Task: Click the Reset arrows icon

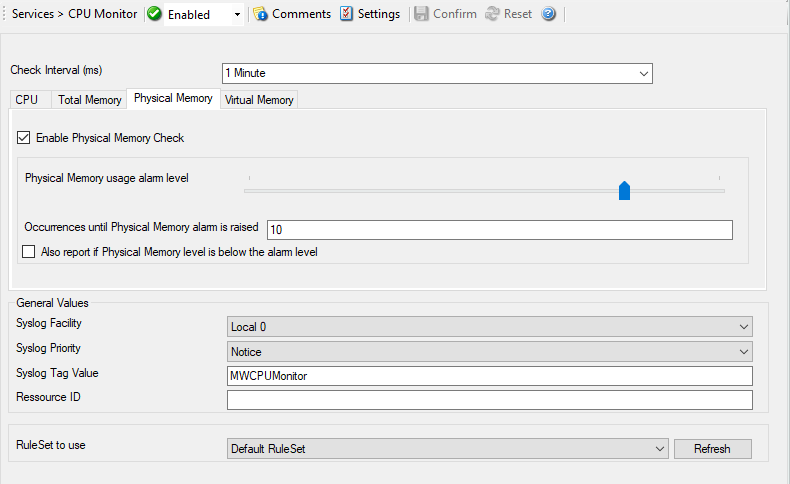Action: [x=492, y=14]
